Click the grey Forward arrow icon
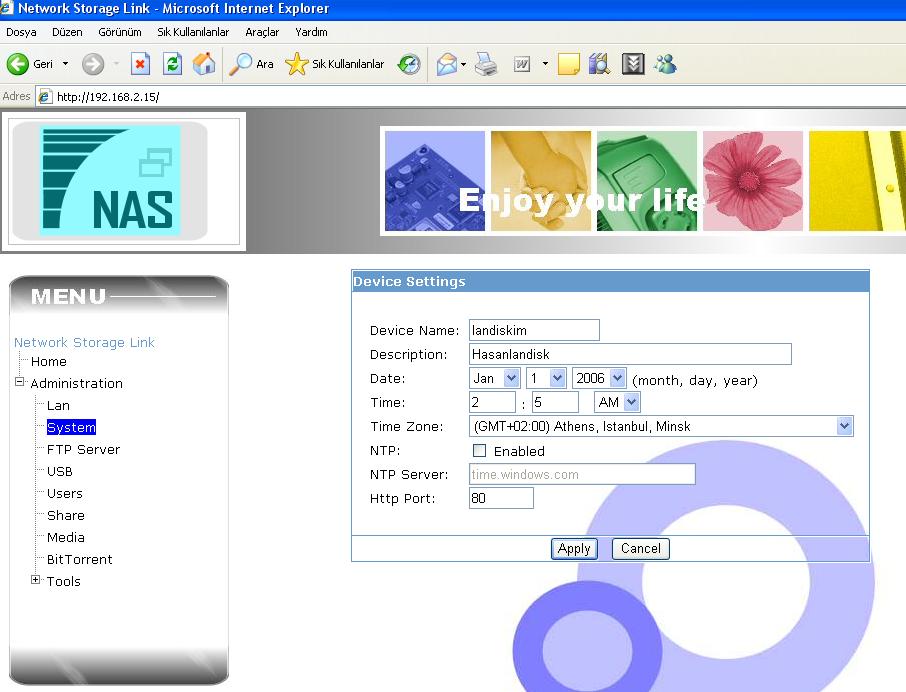 [x=92, y=64]
